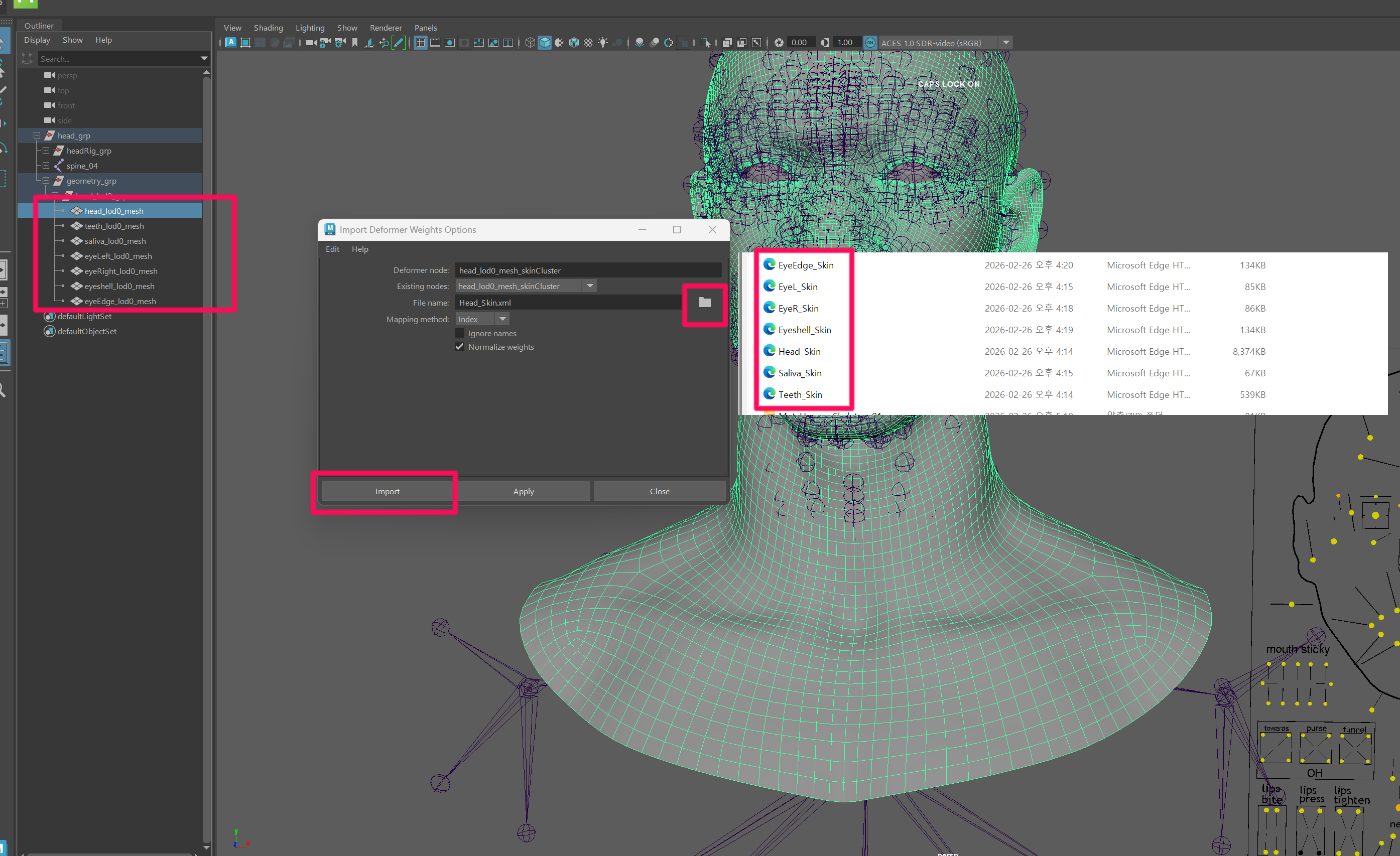The image size is (1400, 856).
Task: Expand the headRig_grp tree node
Action: click(x=46, y=151)
